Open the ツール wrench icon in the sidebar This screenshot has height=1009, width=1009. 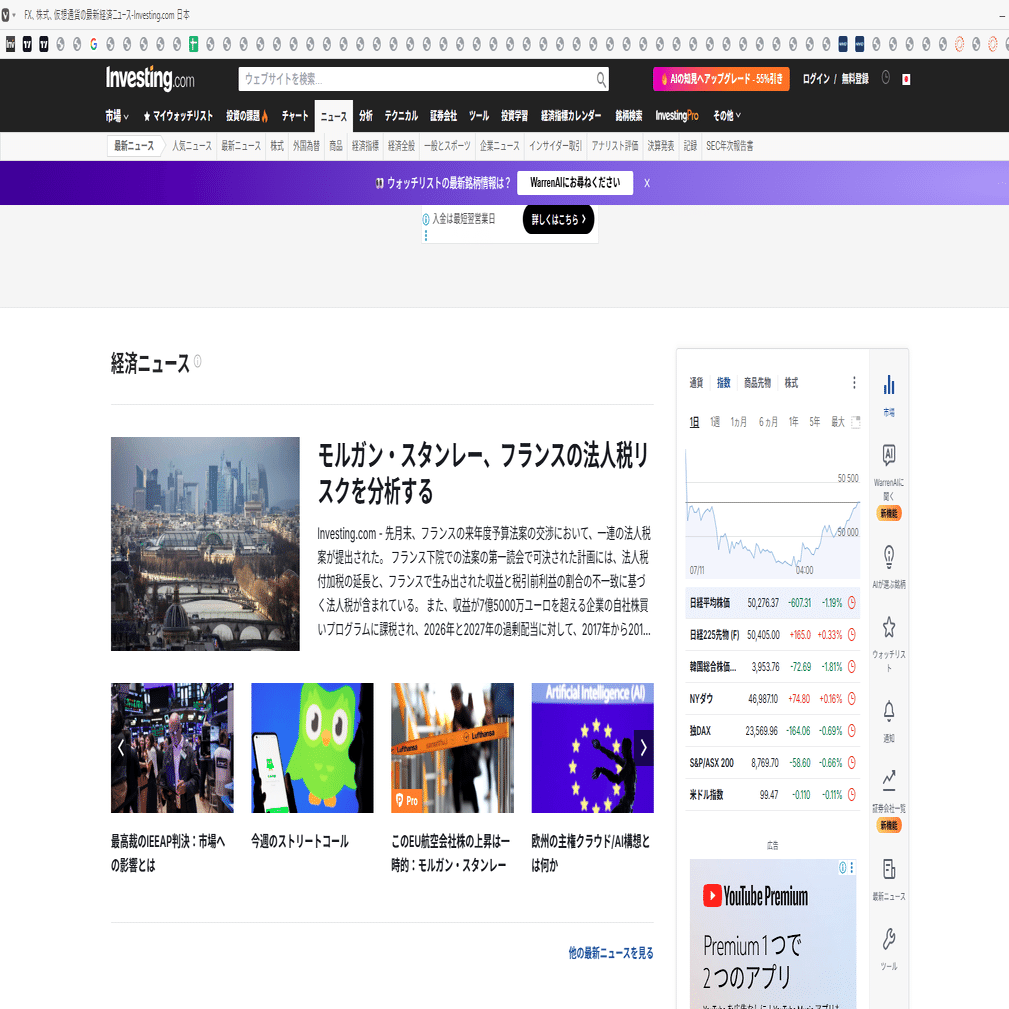[888, 938]
